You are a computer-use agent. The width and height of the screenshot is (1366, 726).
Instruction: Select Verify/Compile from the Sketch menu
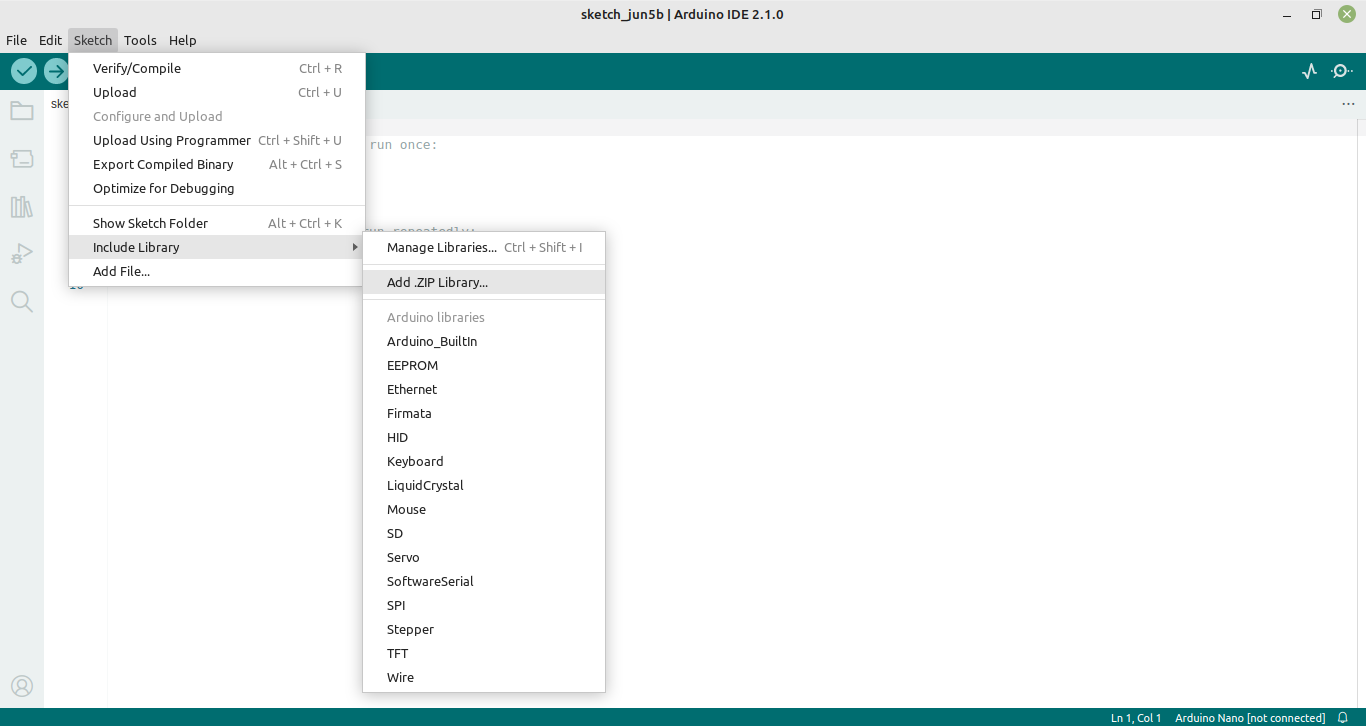(x=217, y=68)
